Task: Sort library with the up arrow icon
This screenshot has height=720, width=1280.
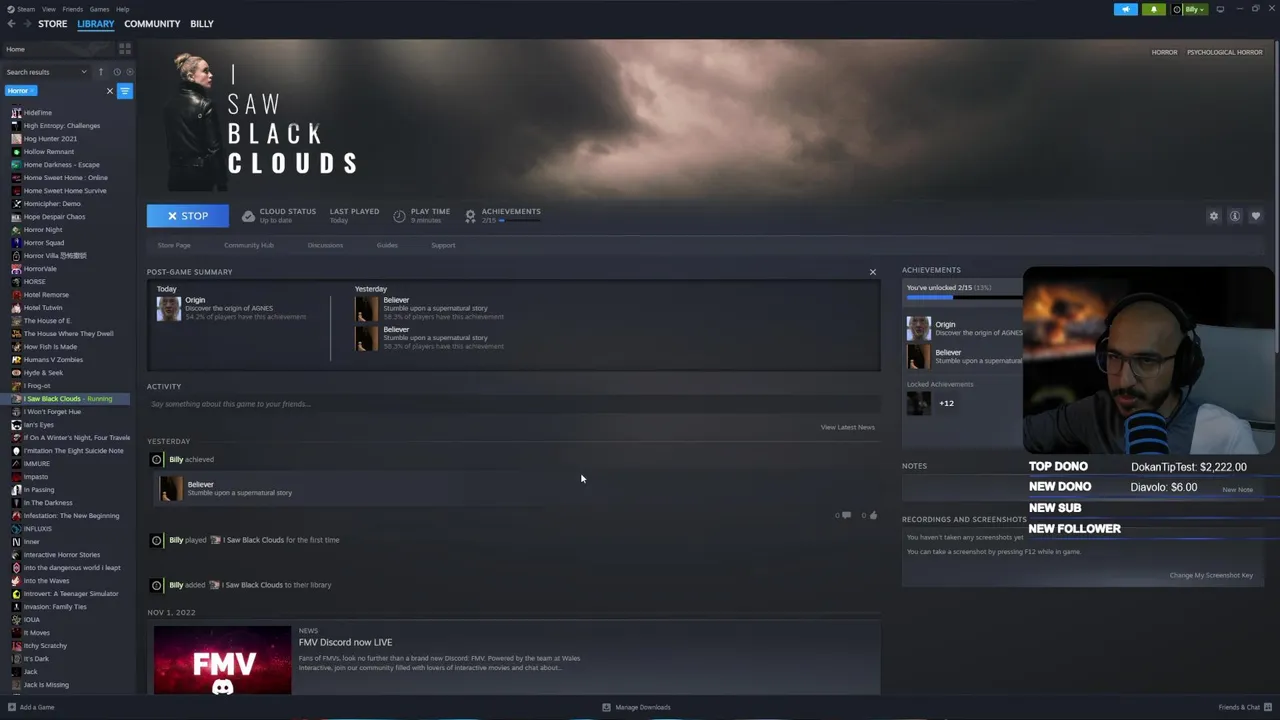Action: [100, 72]
